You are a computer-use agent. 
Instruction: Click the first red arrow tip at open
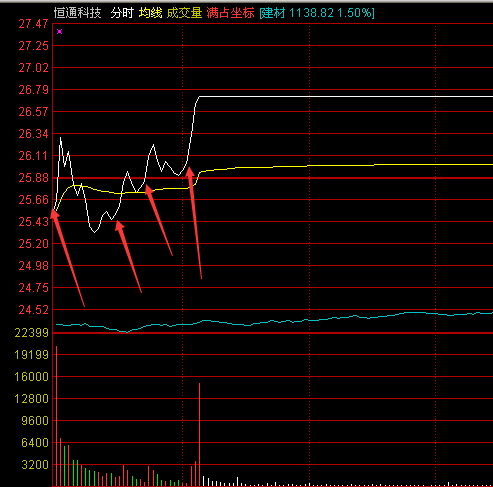[x=54, y=213]
